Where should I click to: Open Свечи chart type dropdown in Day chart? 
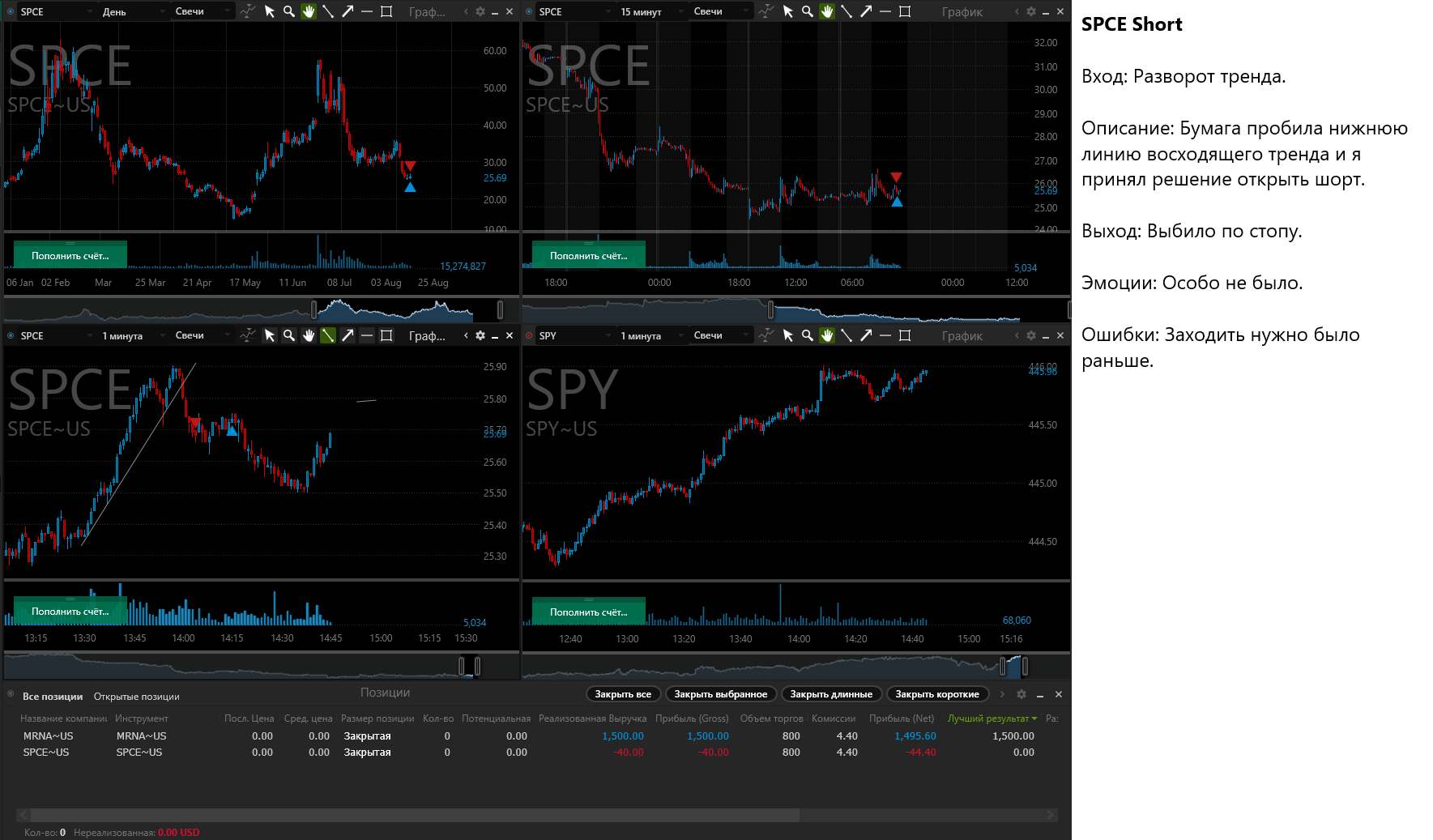pos(203,11)
